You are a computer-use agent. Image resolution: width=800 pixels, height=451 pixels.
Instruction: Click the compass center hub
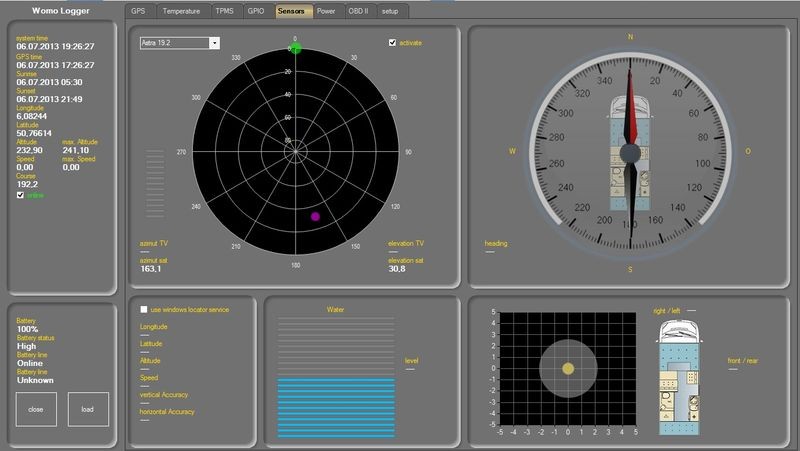coord(630,152)
